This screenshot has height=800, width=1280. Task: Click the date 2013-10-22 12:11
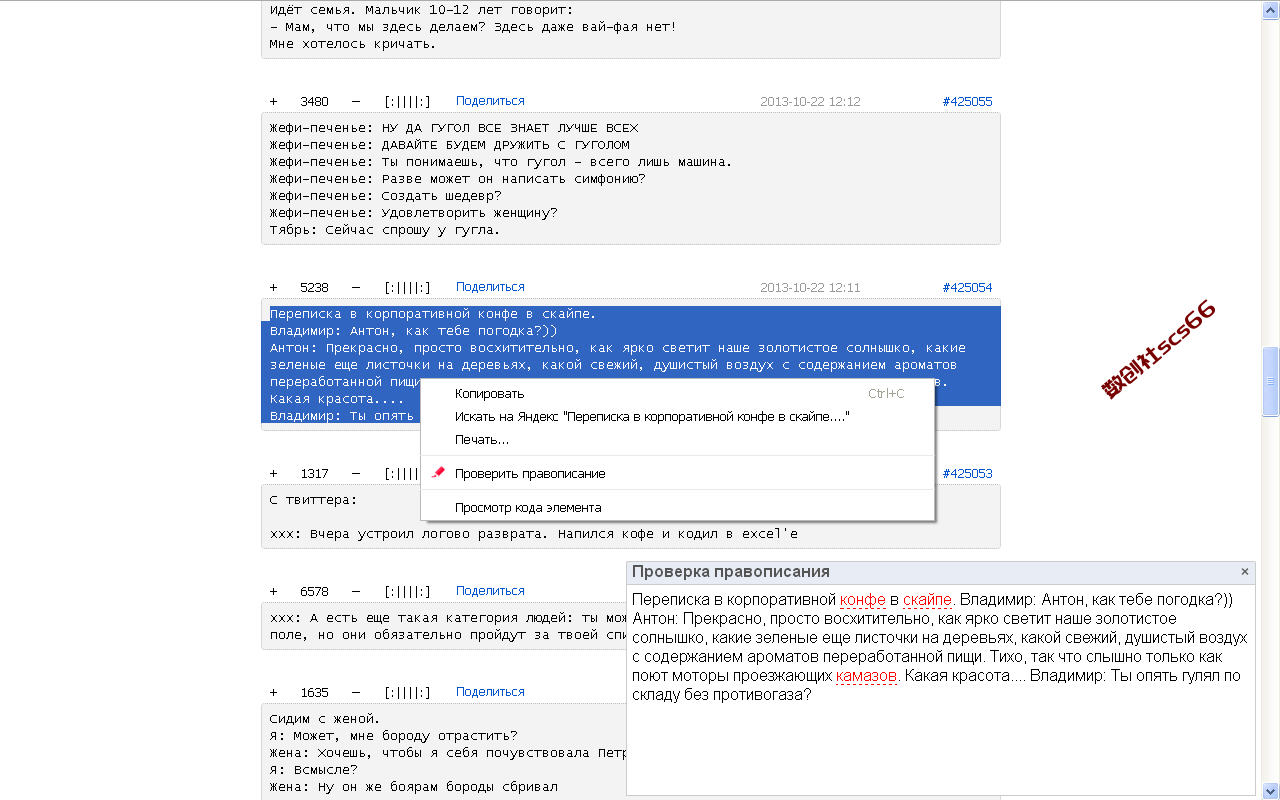click(x=810, y=287)
